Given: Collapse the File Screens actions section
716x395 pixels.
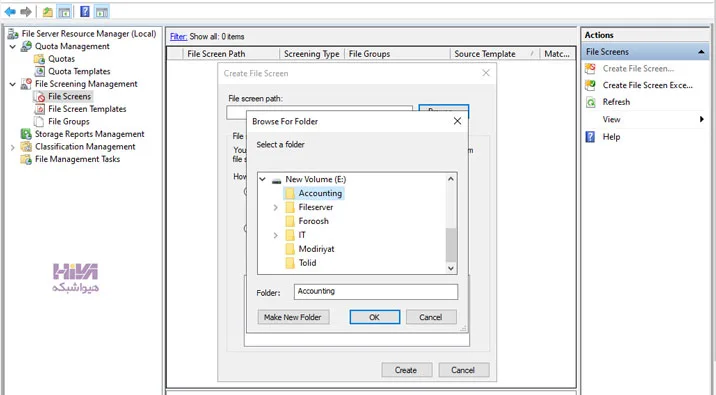Looking at the screenshot, I should click(701, 52).
